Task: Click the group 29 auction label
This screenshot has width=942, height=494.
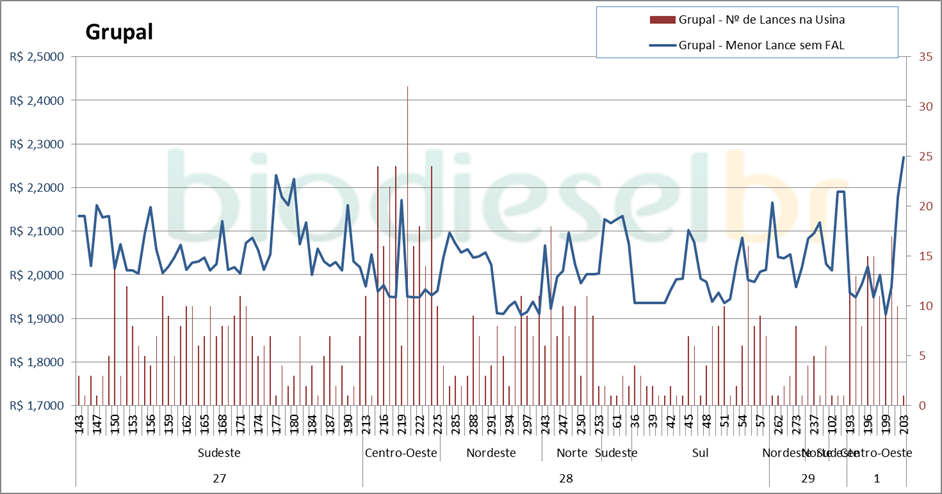Action: coord(807,478)
